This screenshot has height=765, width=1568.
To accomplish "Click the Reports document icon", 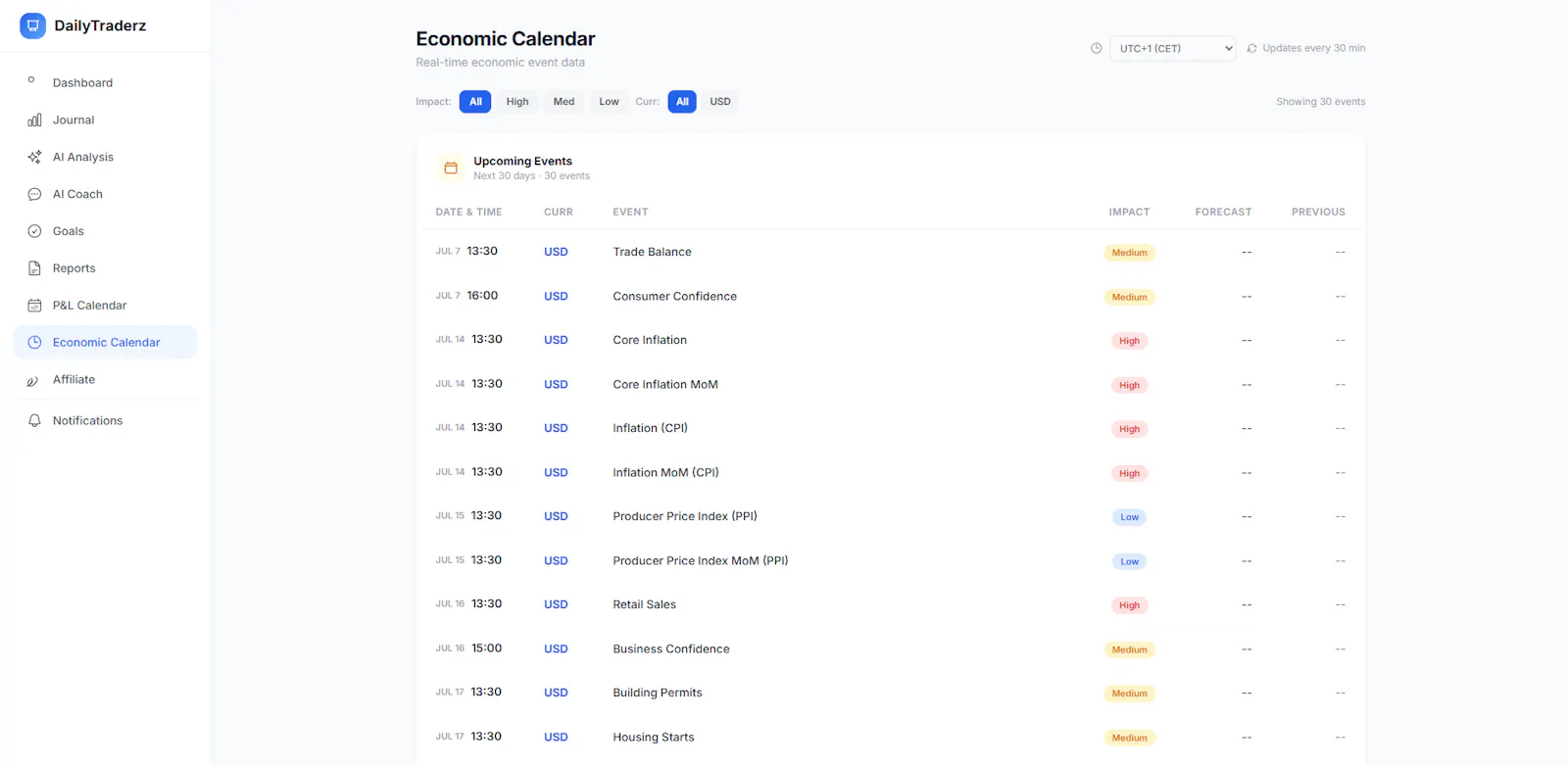I will coord(34,268).
